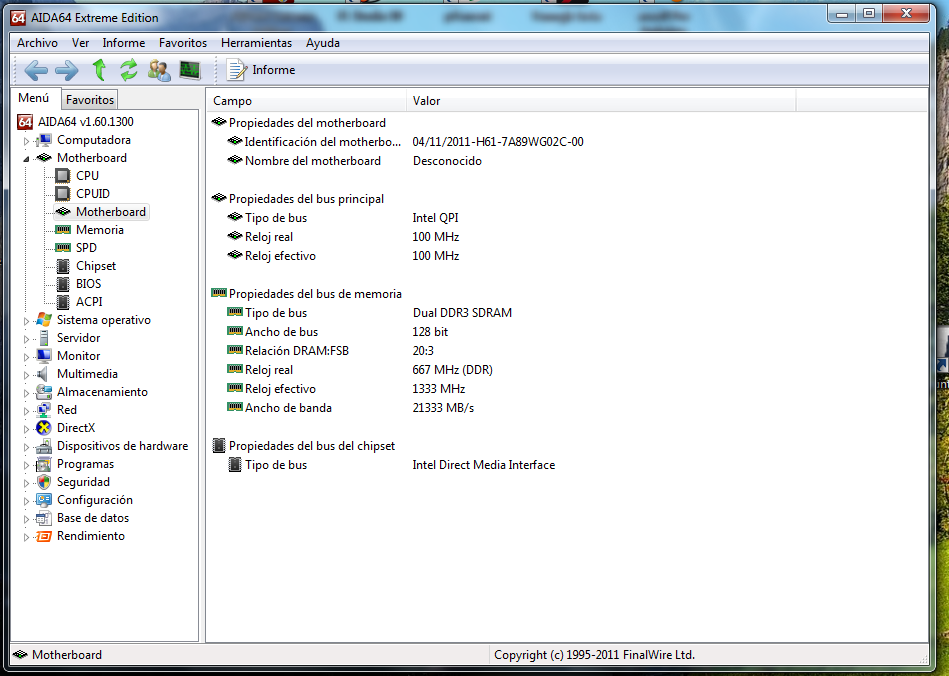949x676 pixels.
Task: Click the 1333 MHz value
Action: pos(439,389)
